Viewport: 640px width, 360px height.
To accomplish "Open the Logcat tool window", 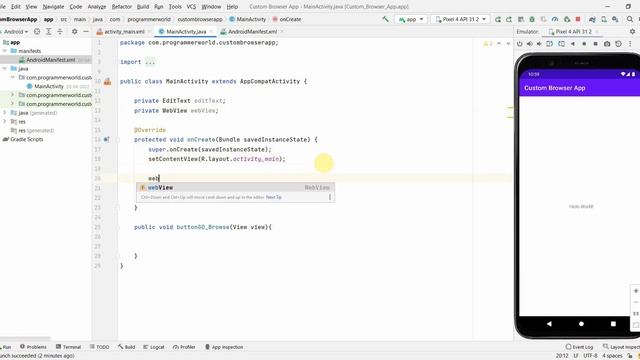I will 154,347.
